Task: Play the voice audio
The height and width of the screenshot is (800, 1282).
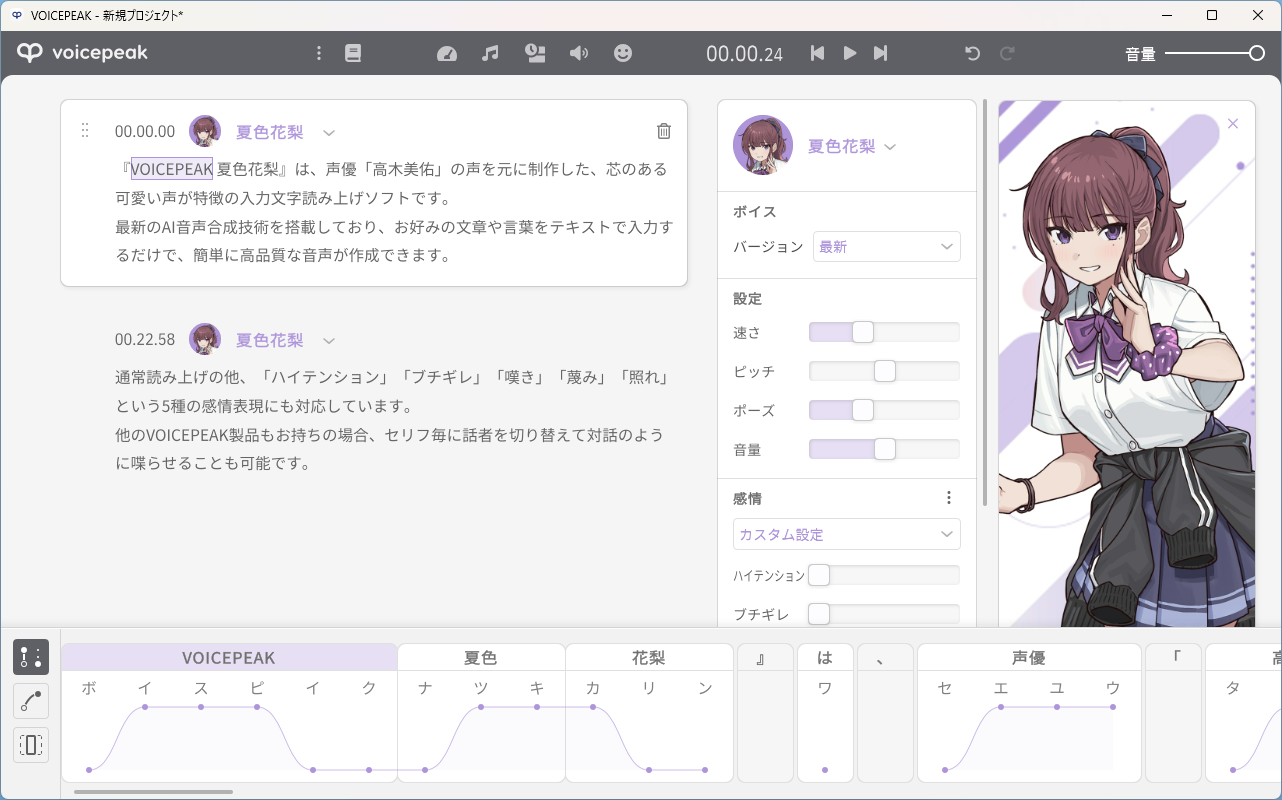Action: pyautogui.click(x=849, y=53)
